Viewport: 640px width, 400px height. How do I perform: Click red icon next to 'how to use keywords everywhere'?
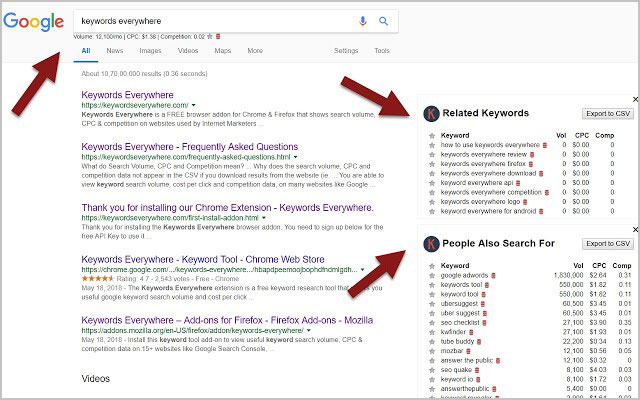click(x=545, y=145)
